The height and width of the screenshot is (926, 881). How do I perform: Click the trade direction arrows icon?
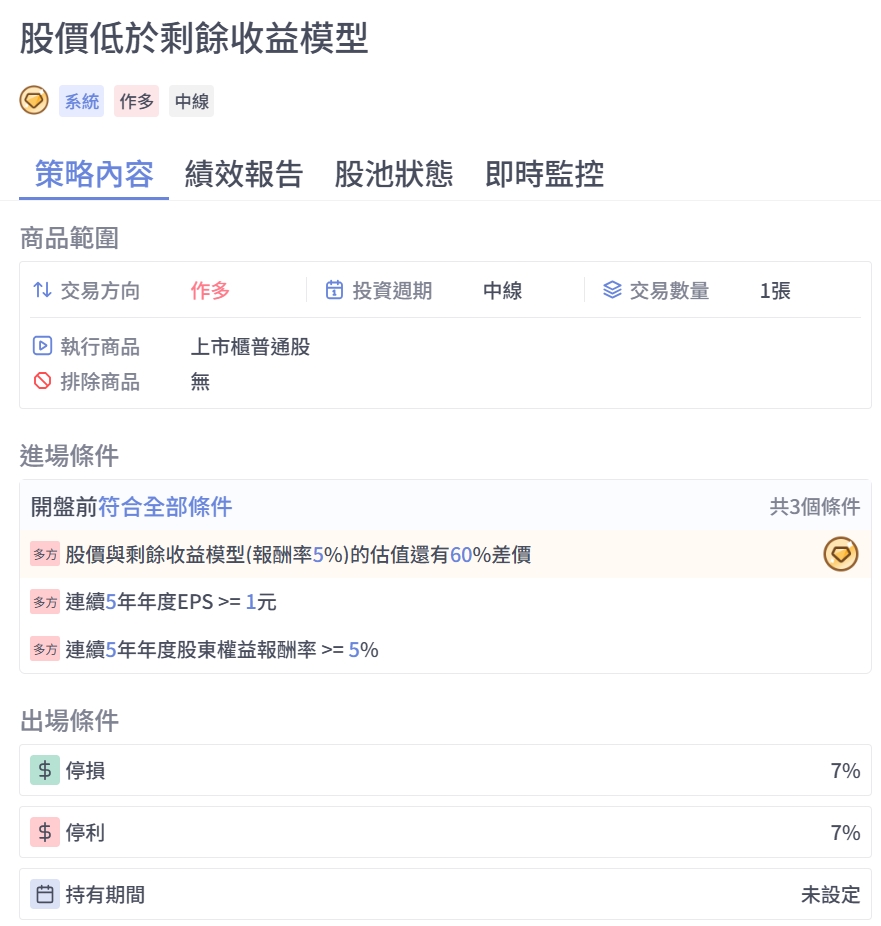coord(42,290)
